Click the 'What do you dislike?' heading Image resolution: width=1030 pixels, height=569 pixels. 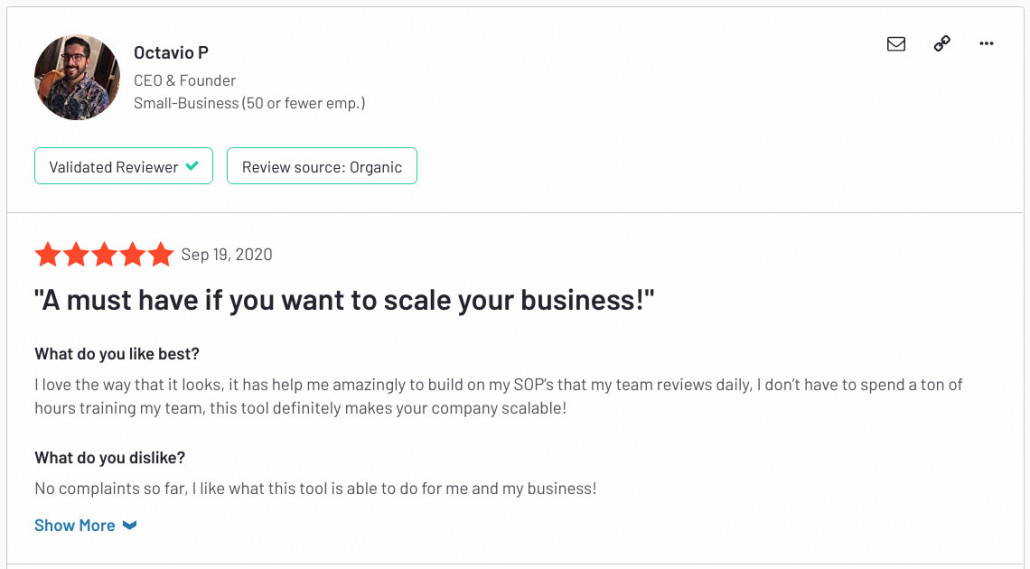tap(110, 457)
